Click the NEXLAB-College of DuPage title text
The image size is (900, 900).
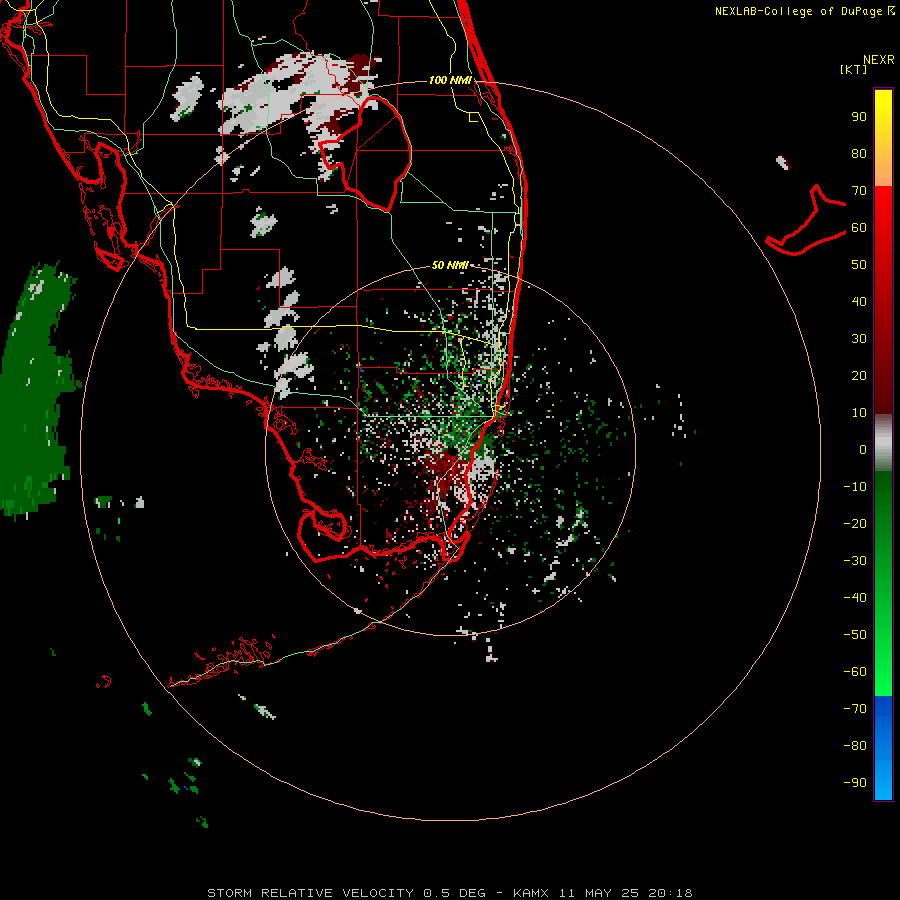(x=798, y=11)
